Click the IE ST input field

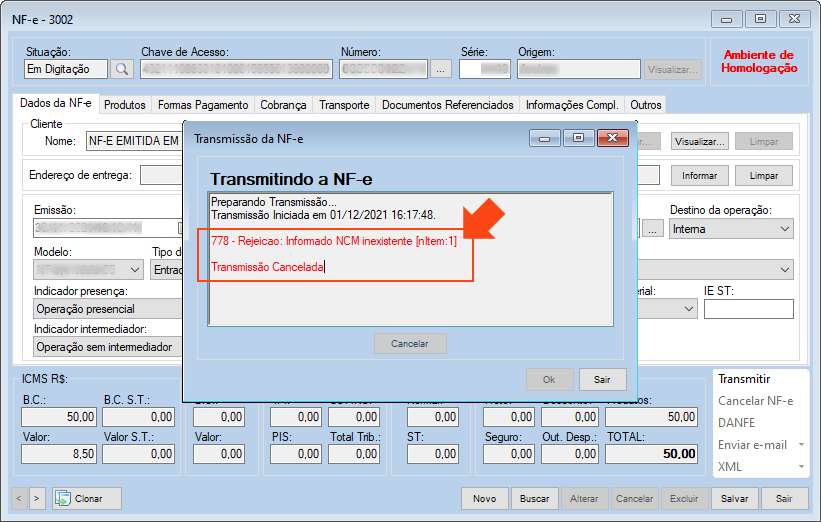pos(747,309)
